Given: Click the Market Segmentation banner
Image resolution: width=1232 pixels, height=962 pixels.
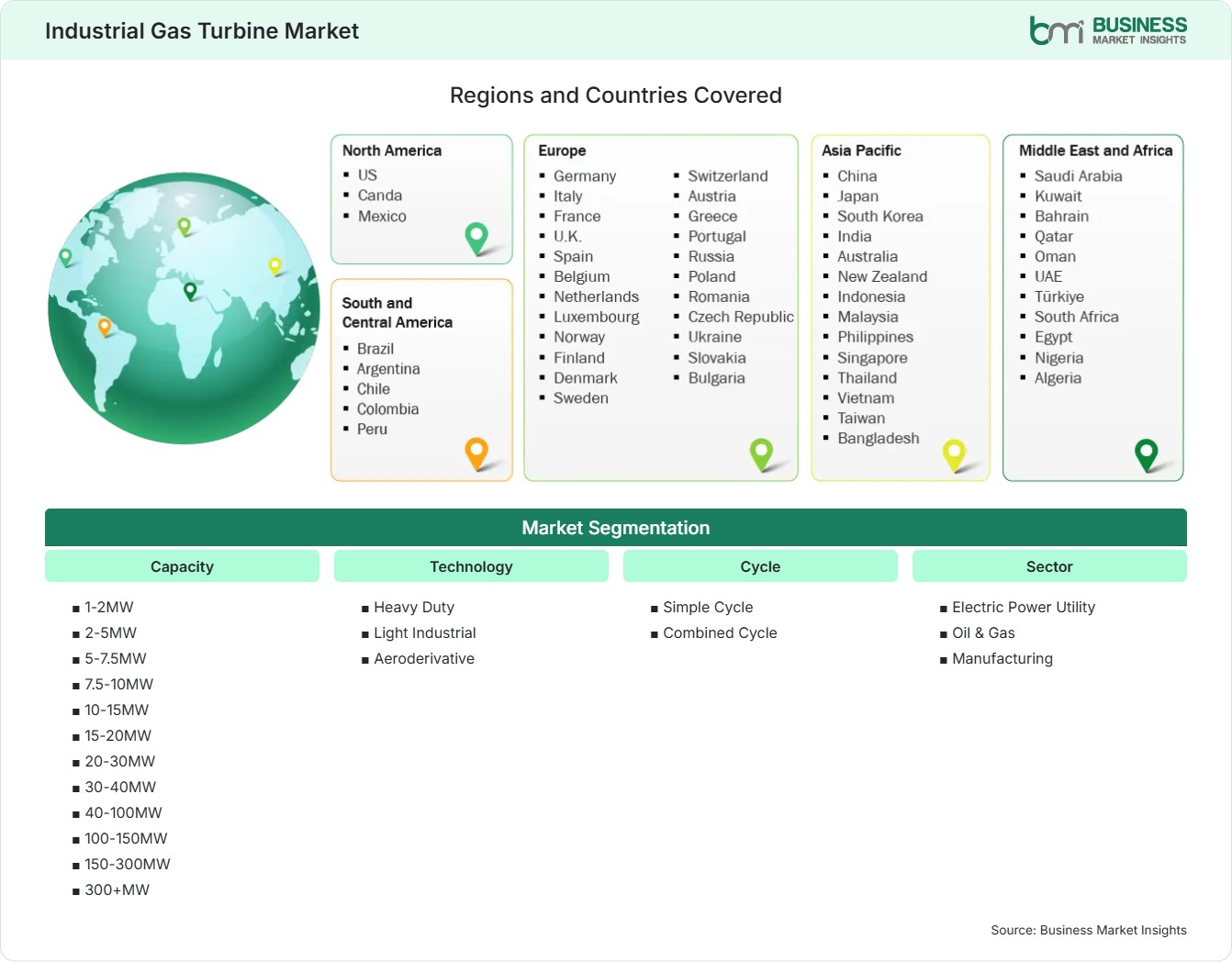Looking at the screenshot, I should [x=616, y=528].
